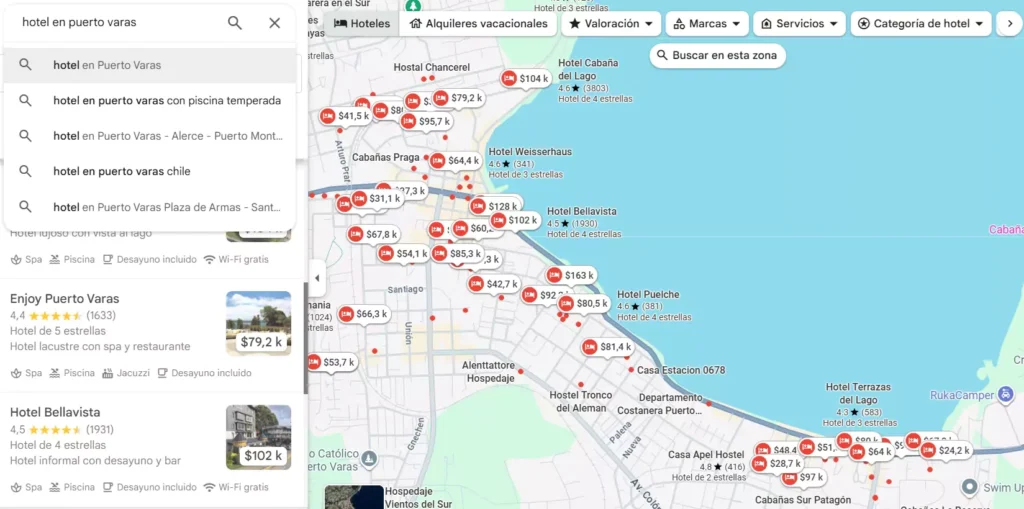Click the $64 k map marker

point(872,452)
